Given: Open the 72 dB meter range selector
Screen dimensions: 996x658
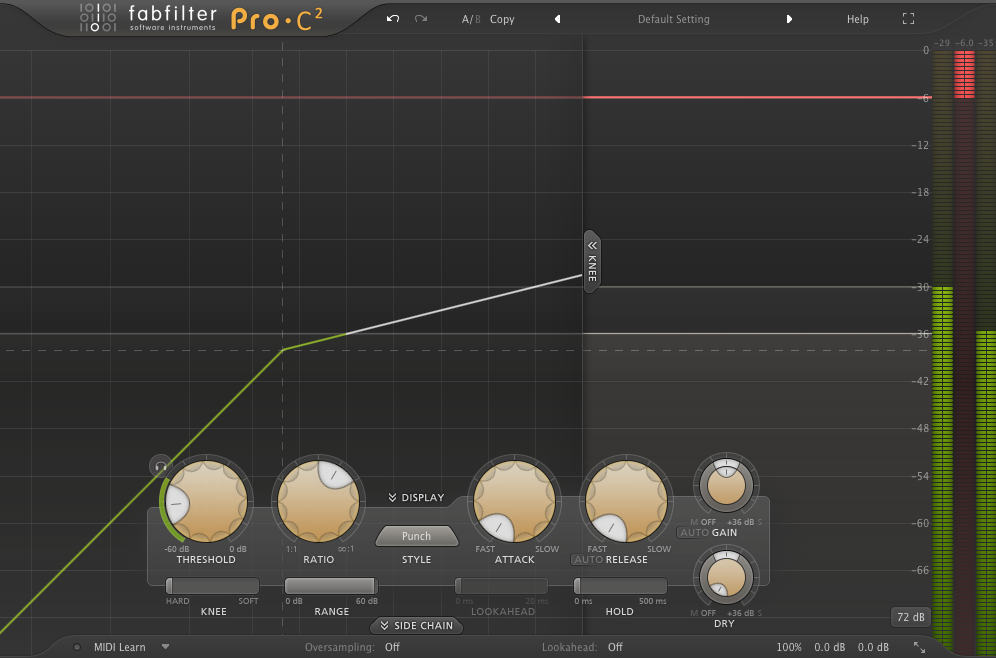Looking at the screenshot, I should pyautogui.click(x=910, y=617).
